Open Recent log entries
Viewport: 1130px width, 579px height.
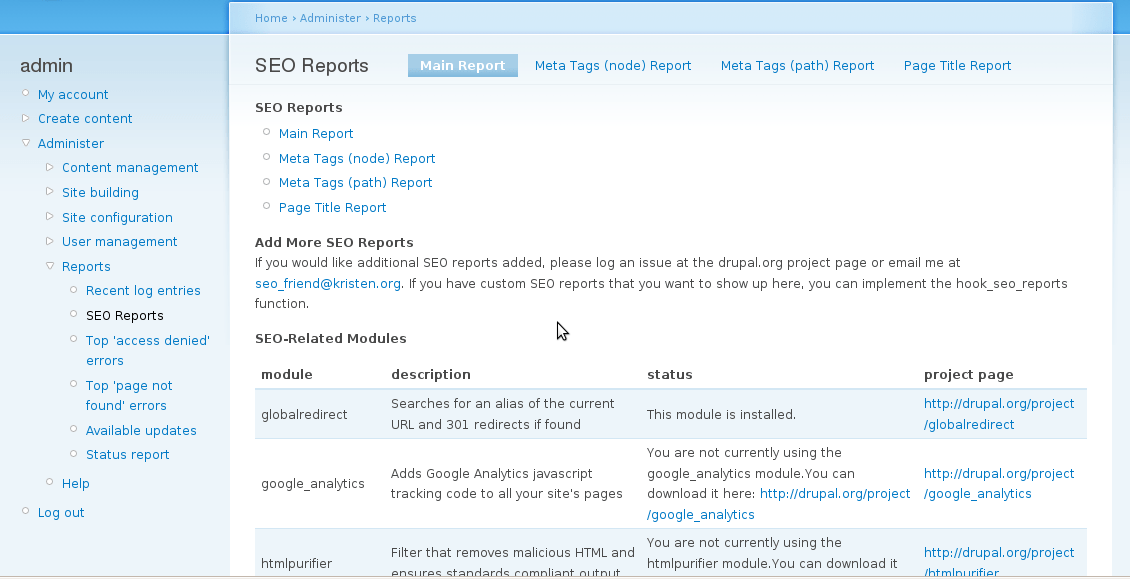[x=143, y=291]
